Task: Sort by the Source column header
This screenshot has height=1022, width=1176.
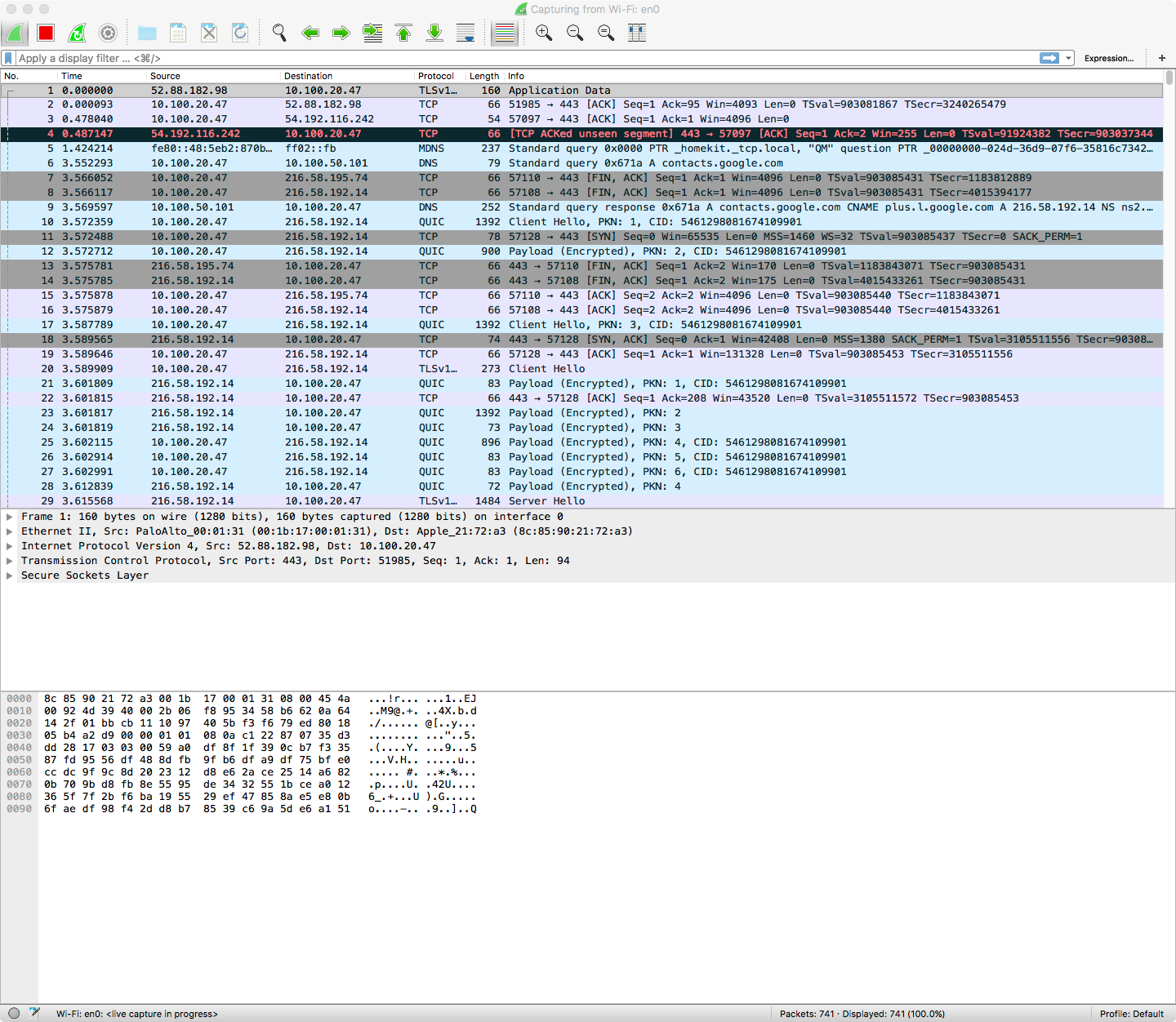Action: 214,76
